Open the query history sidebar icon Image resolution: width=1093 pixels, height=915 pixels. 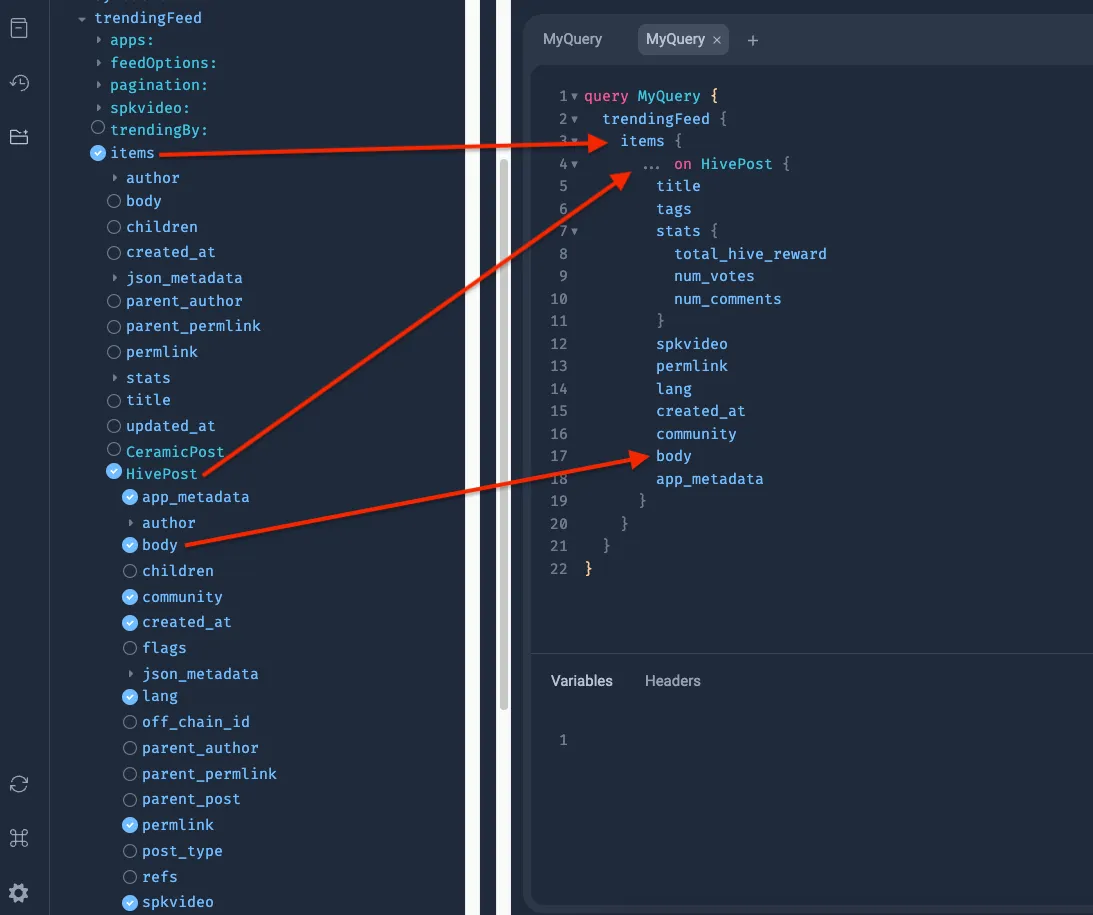19,83
